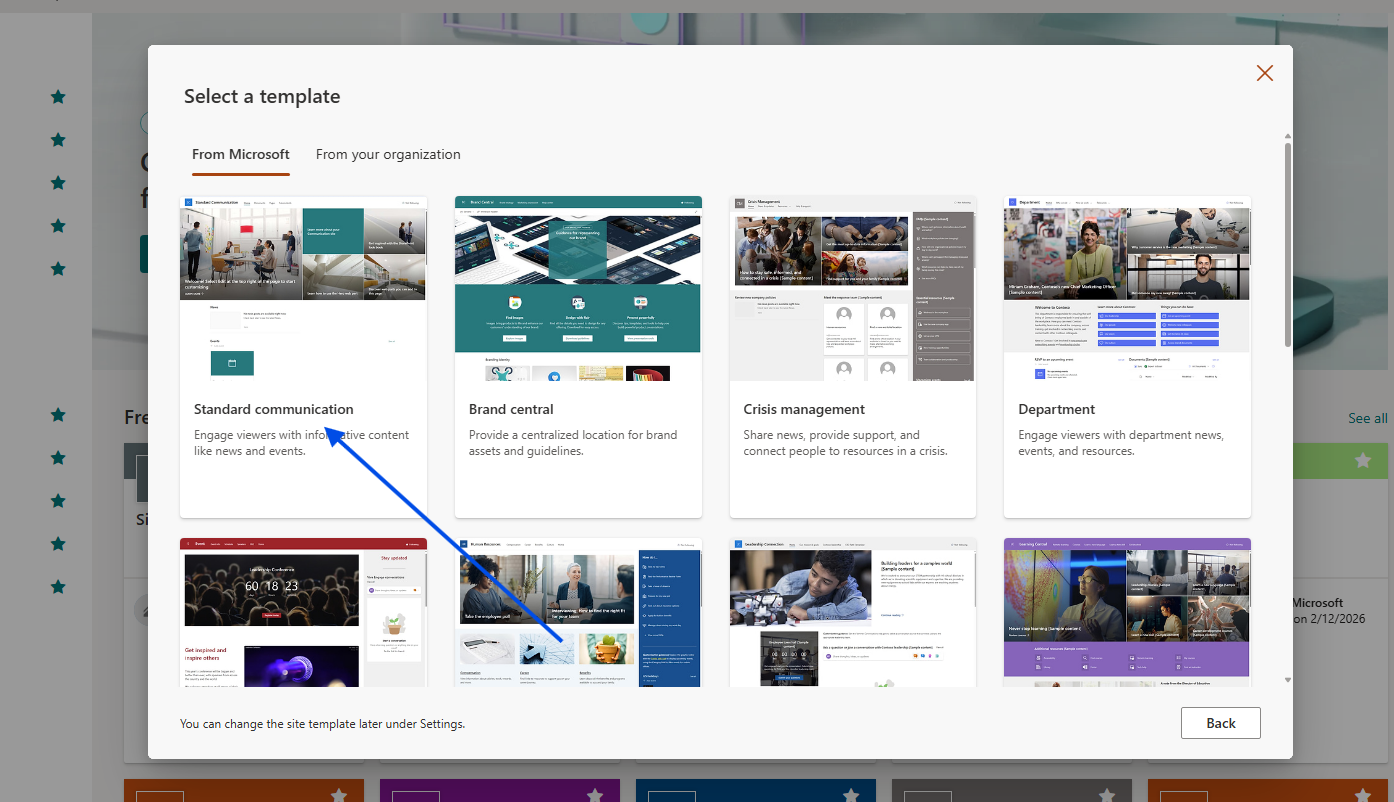Switch to From your organization tab

[x=388, y=154]
